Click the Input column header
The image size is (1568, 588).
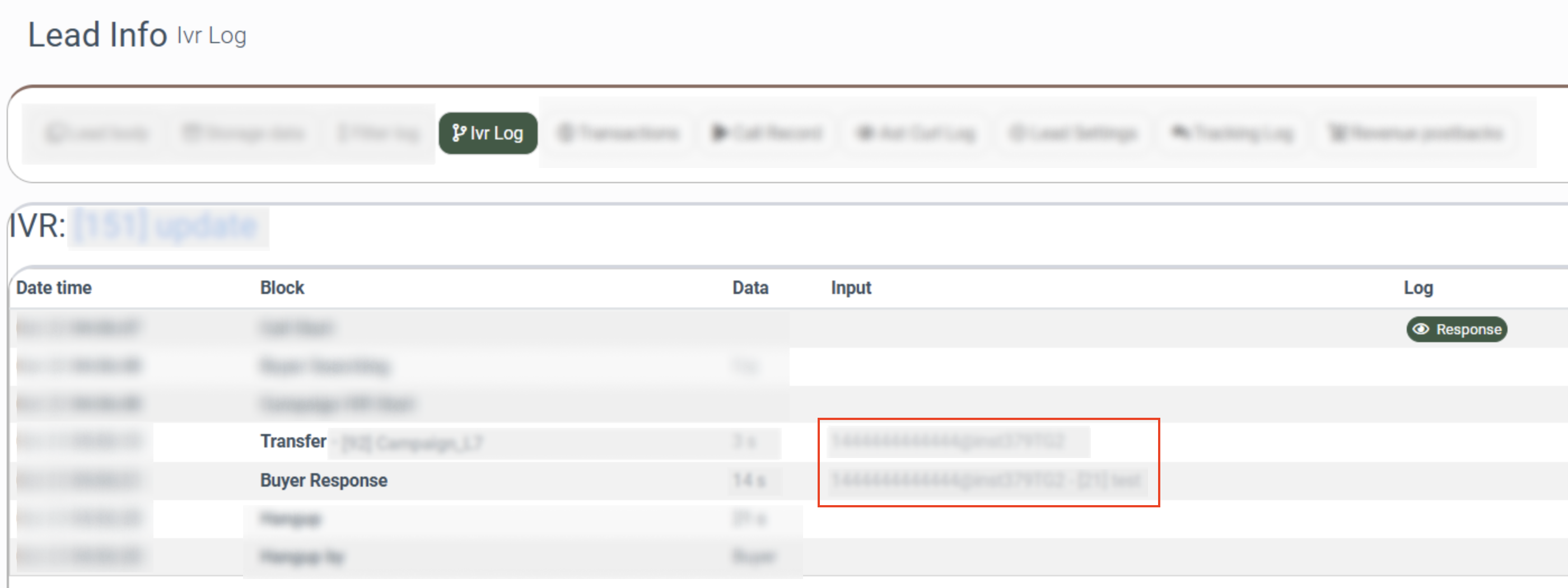tap(850, 287)
